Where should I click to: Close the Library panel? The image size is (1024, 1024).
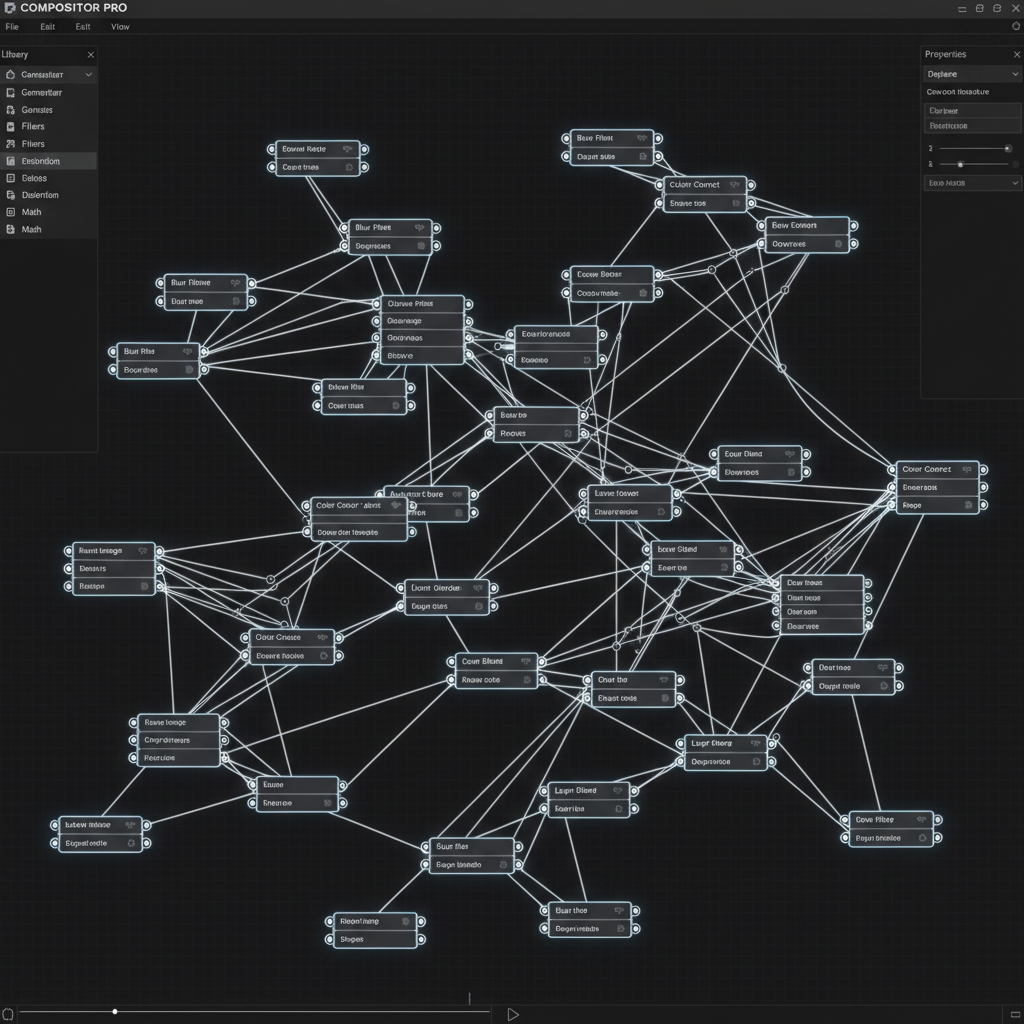90,55
